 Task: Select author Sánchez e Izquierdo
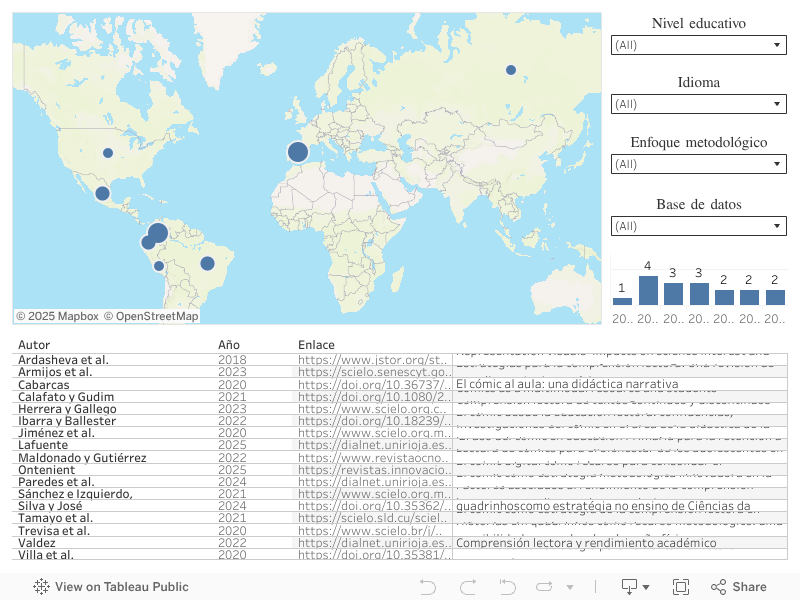pyautogui.click(x=75, y=494)
